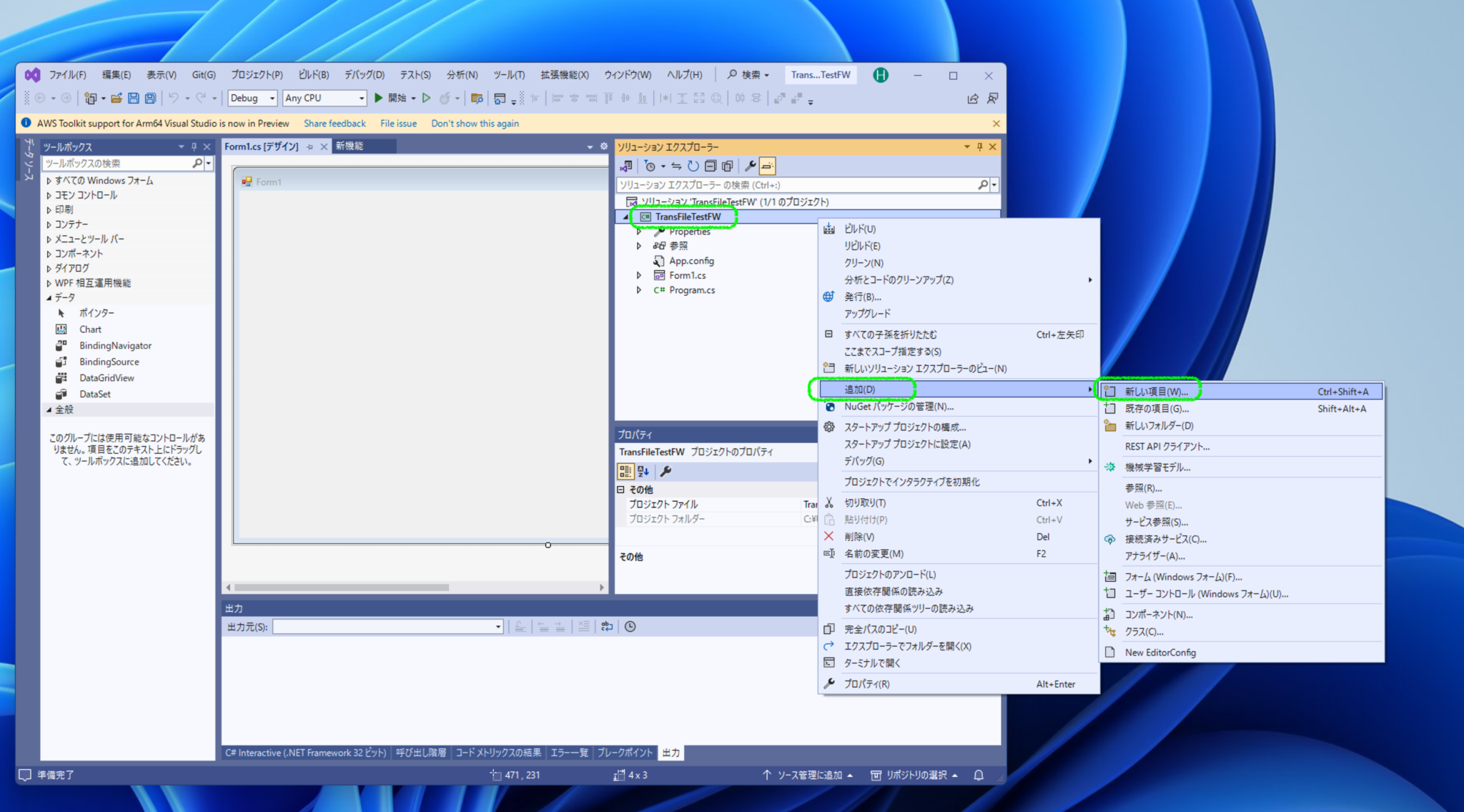Click the notification bell in the status bar
Image resolution: width=1464 pixels, height=812 pixels.
point(979,775)
